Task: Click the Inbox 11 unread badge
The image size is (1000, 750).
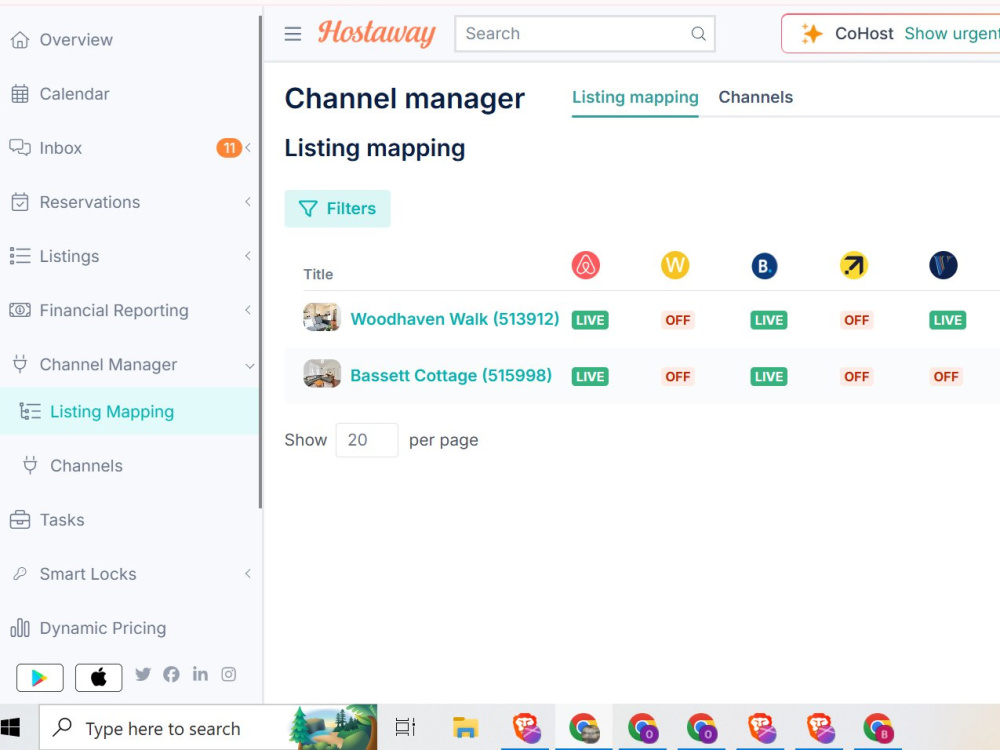Action: pyautogui.click(x=229, y=148)
